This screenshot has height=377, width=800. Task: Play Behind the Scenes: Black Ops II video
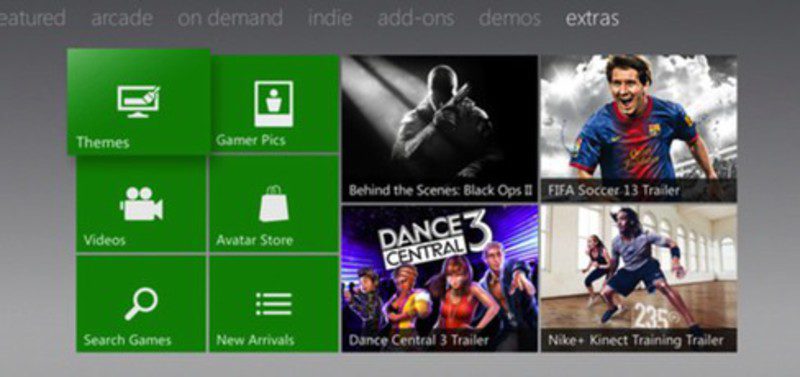(x=439, y=129)
